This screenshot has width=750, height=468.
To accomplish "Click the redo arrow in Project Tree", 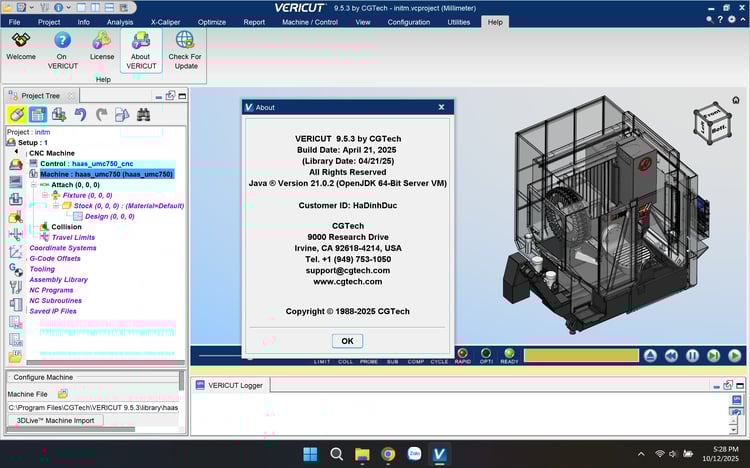I will click(x=101, y=115).
